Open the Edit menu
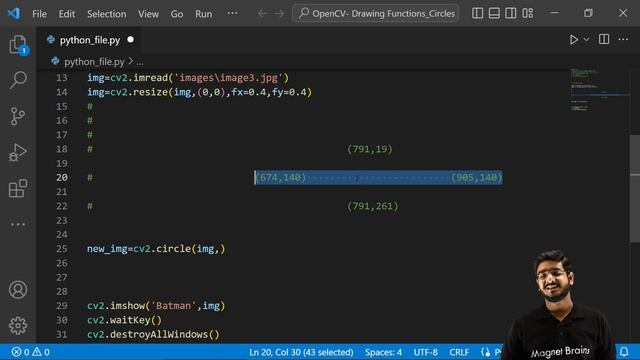The width and height of the screenshot is (640, 360). click(67, 14)
